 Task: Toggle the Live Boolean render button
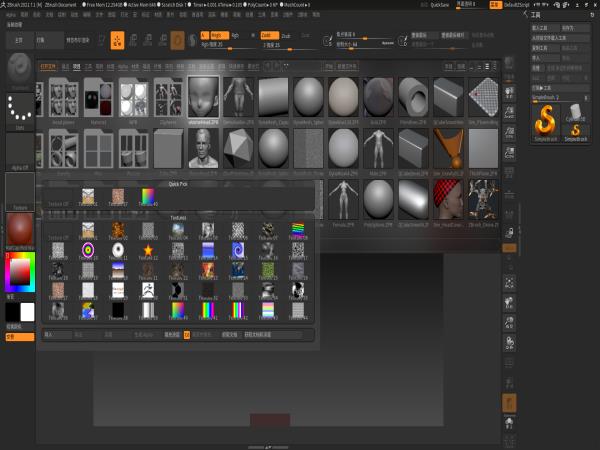pyautogui.click(x=78, y=40)
